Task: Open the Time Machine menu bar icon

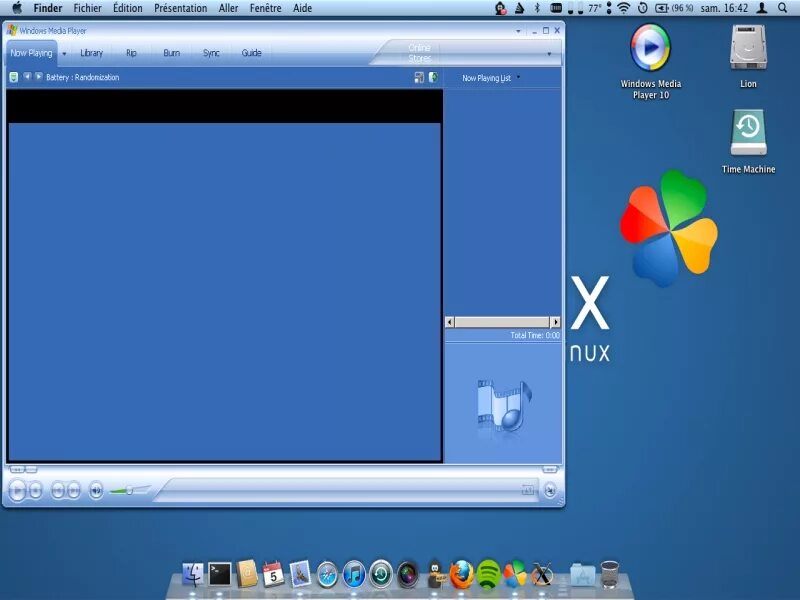Action: tap(643, 8)
